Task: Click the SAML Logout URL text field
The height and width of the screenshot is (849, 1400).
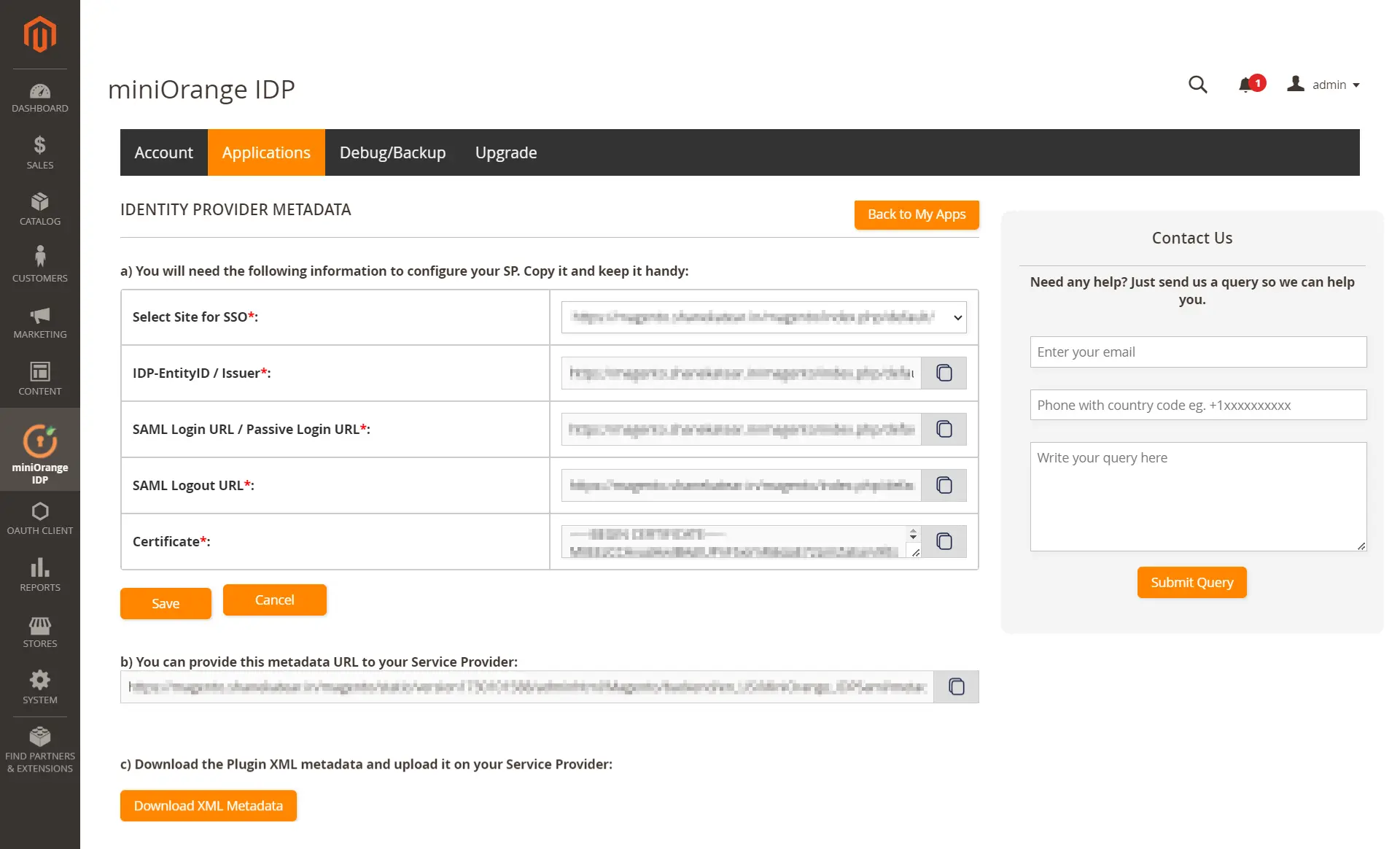Action: pyautogui.click(x=742, y=485)
